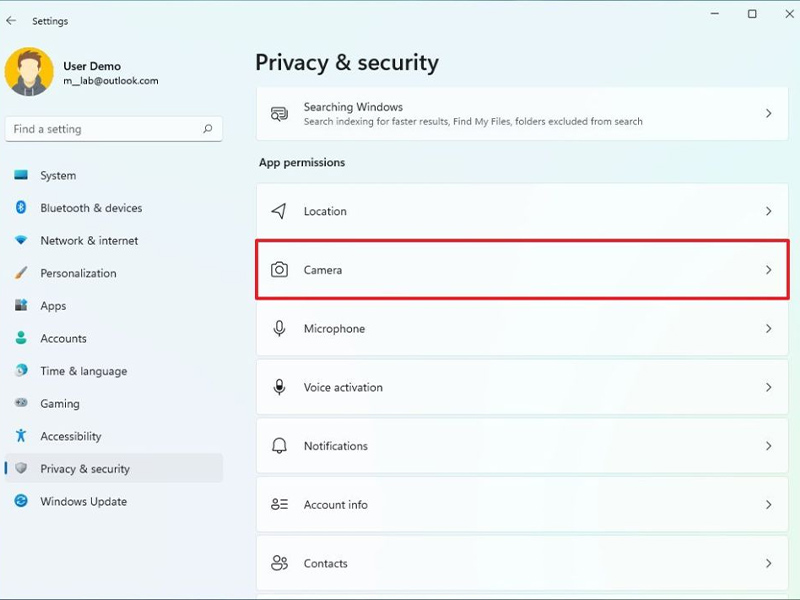Click the Find a setting search box
Image resolution: width=800 pixels, height=600 pixels.
(x=114, y=129)
